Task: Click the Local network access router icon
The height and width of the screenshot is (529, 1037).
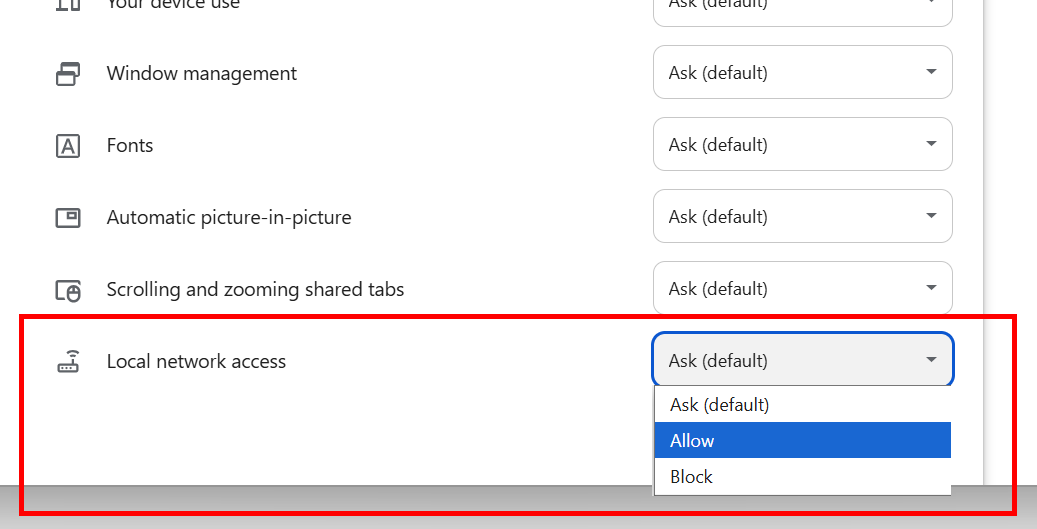Action: [67, 362]
